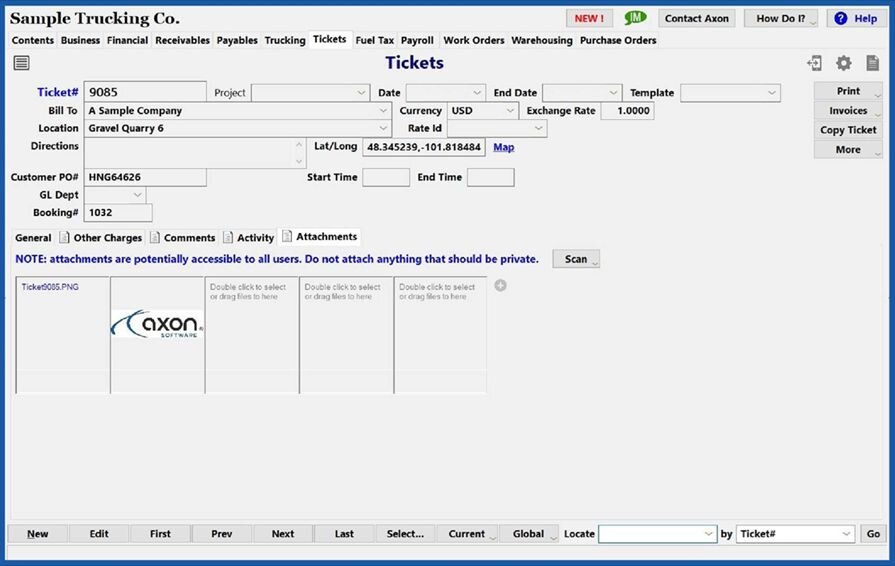The width and height of the screenshot is (895, 566).
Task: Open the Comments tab
Action: tap(189, 238)
